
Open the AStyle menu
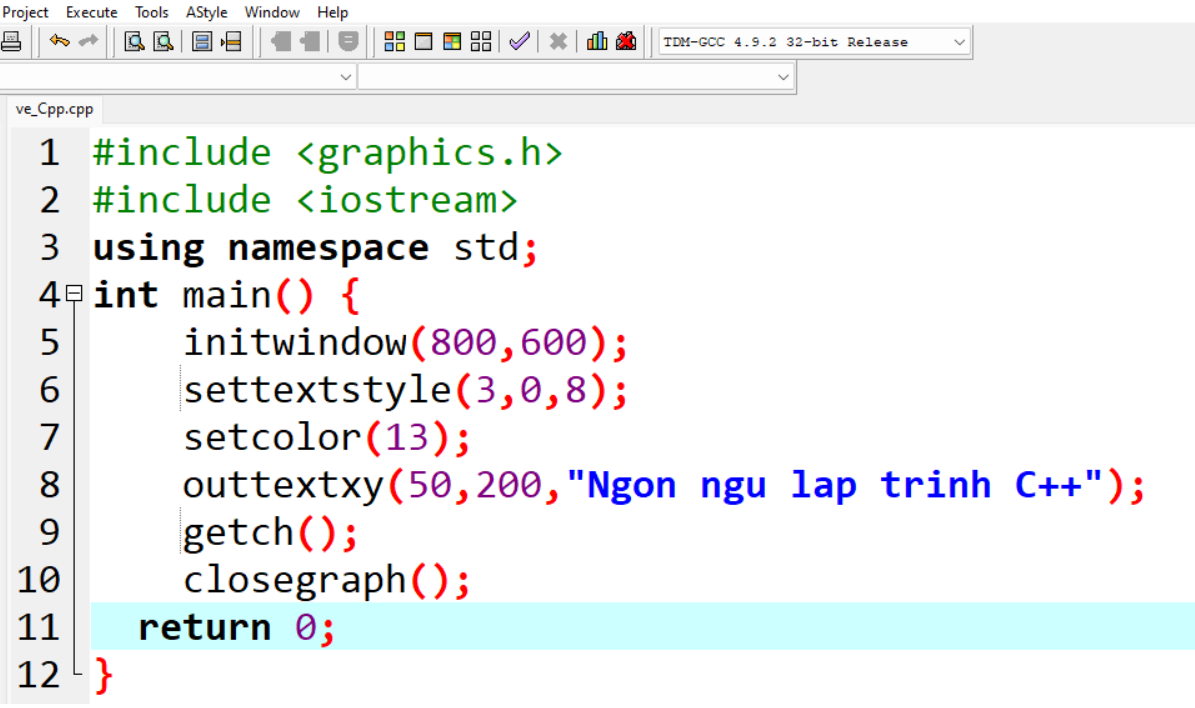[x=207, y=12]
